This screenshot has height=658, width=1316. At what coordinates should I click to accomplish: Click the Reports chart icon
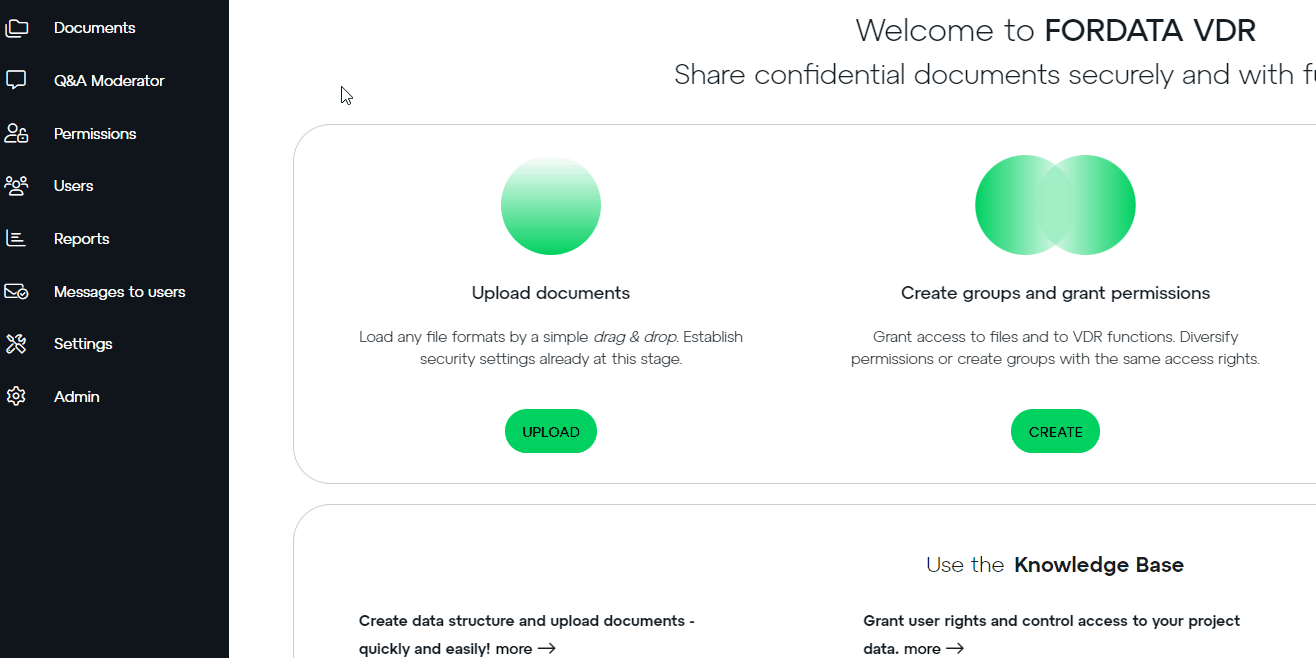(x=16, y=238)
